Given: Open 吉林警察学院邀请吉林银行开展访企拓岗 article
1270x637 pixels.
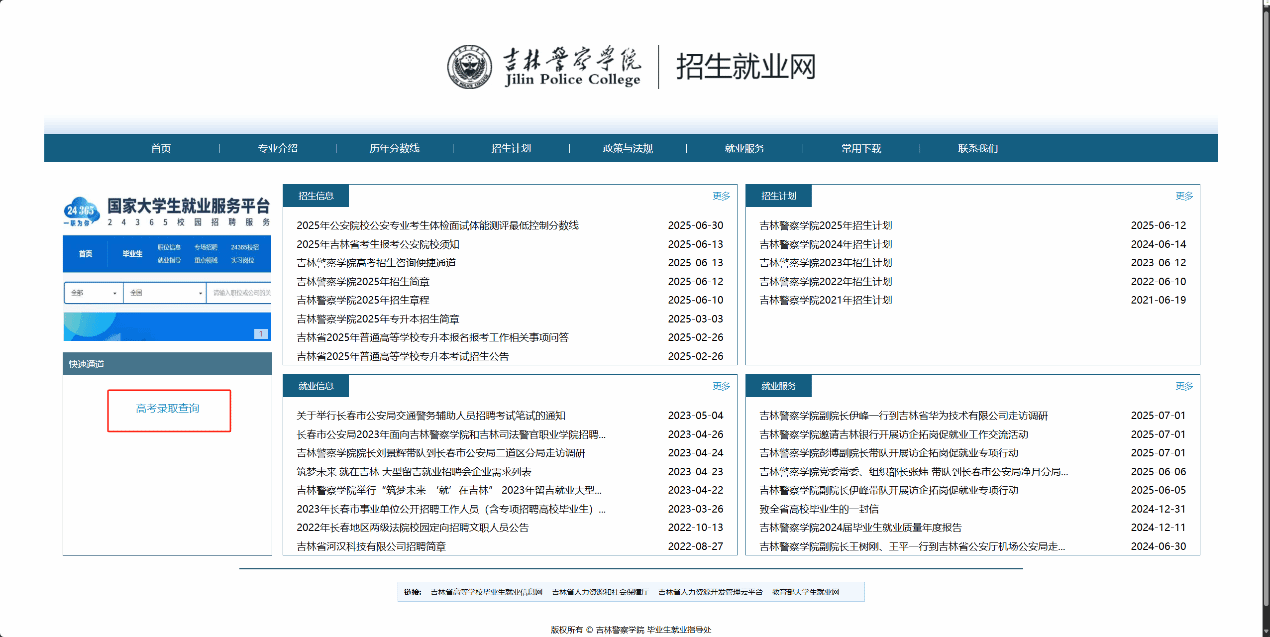Looking at the screenshot, I should [x=894, y=435].
